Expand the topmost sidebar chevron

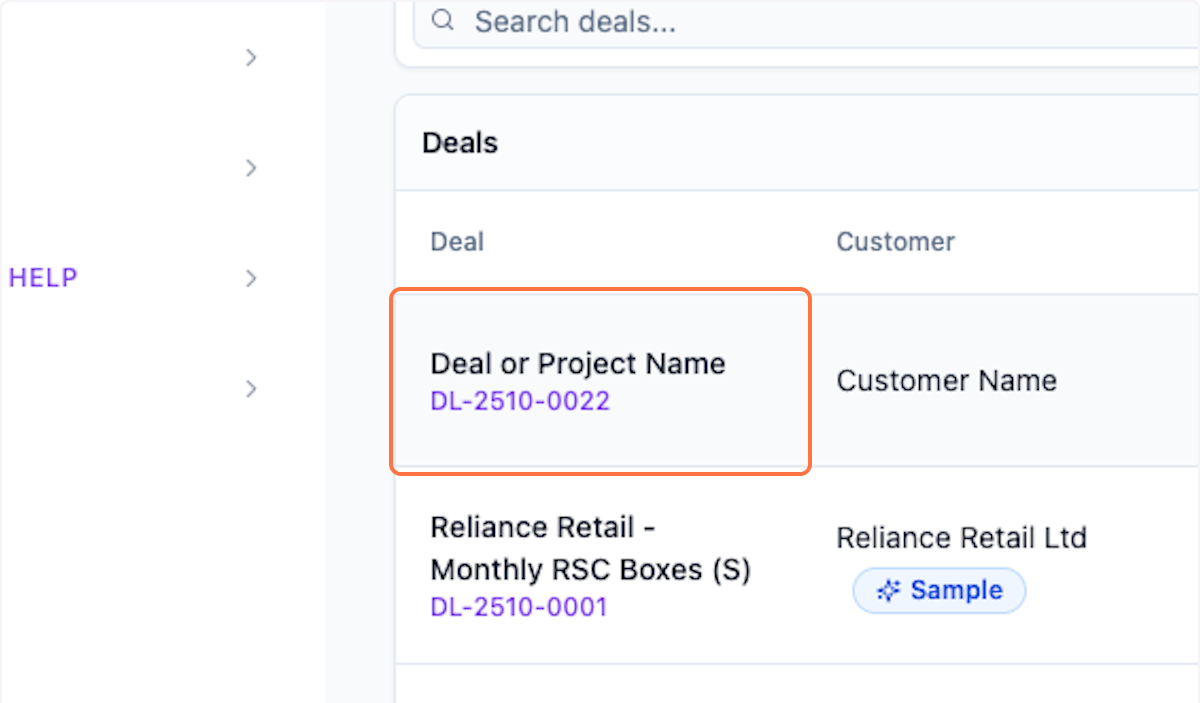251,58
